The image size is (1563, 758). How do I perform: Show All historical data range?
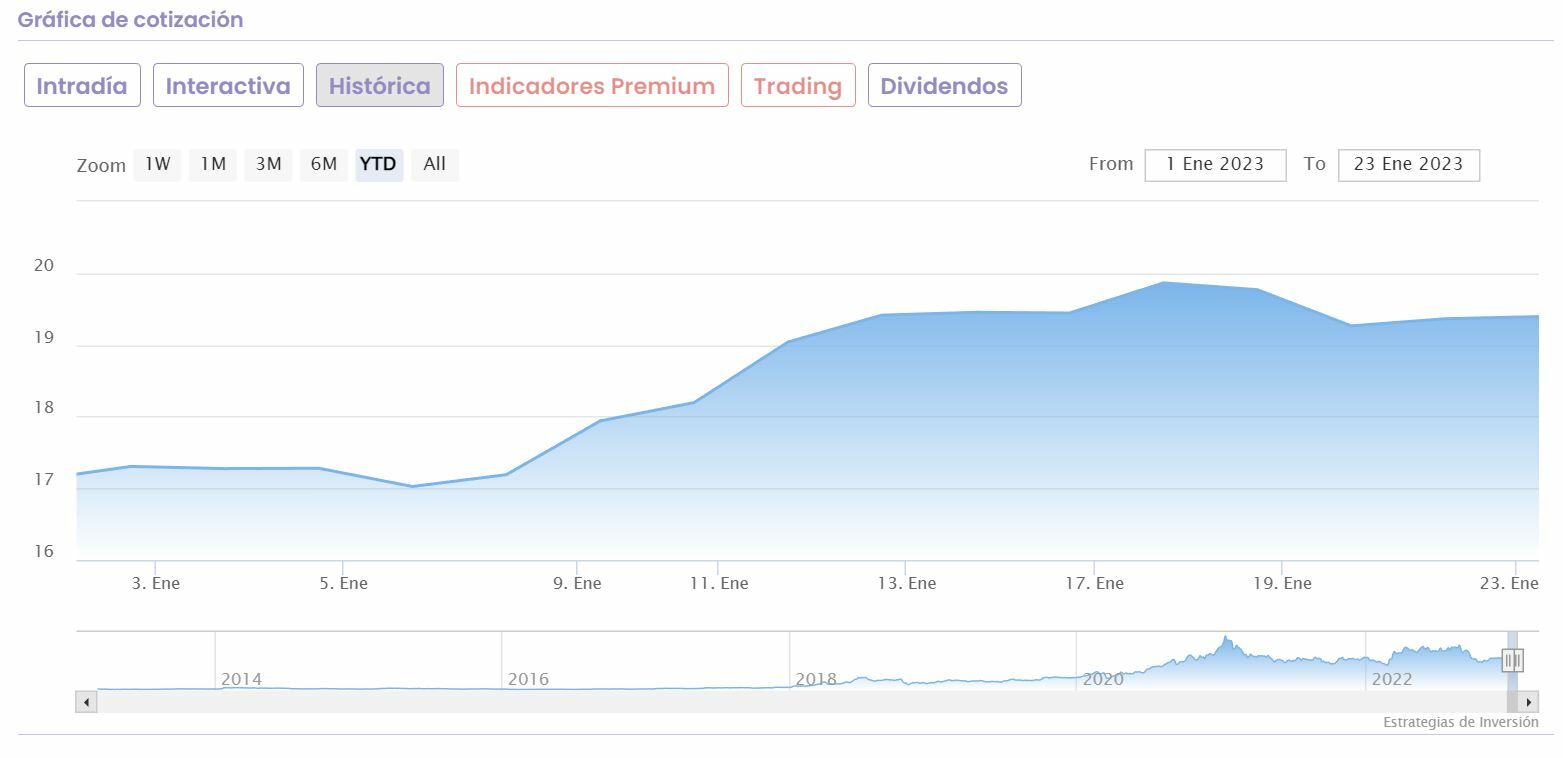tap(434, 164)
